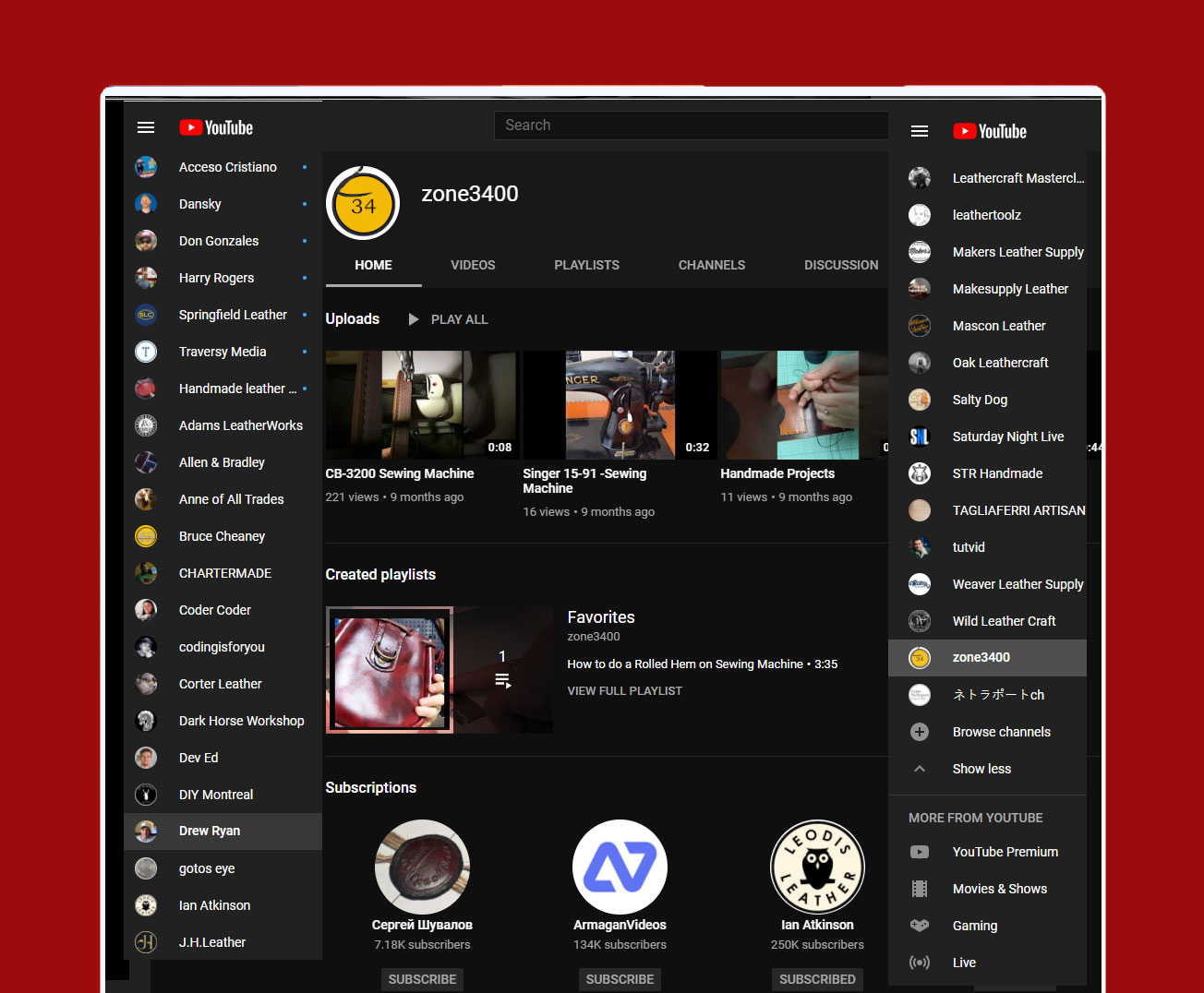Click the STR Handmade channel avatar
1204x993 pixels.
[920, 473]
